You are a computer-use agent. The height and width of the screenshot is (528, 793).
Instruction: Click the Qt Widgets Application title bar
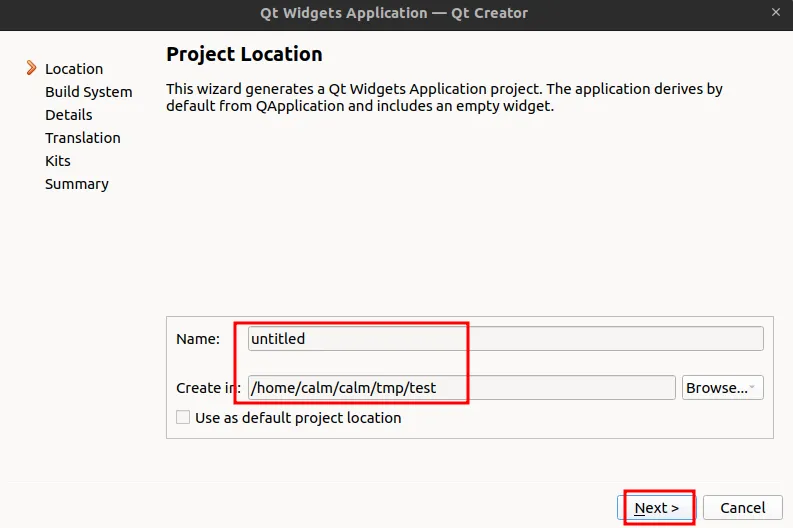click(x=394, y=13)
